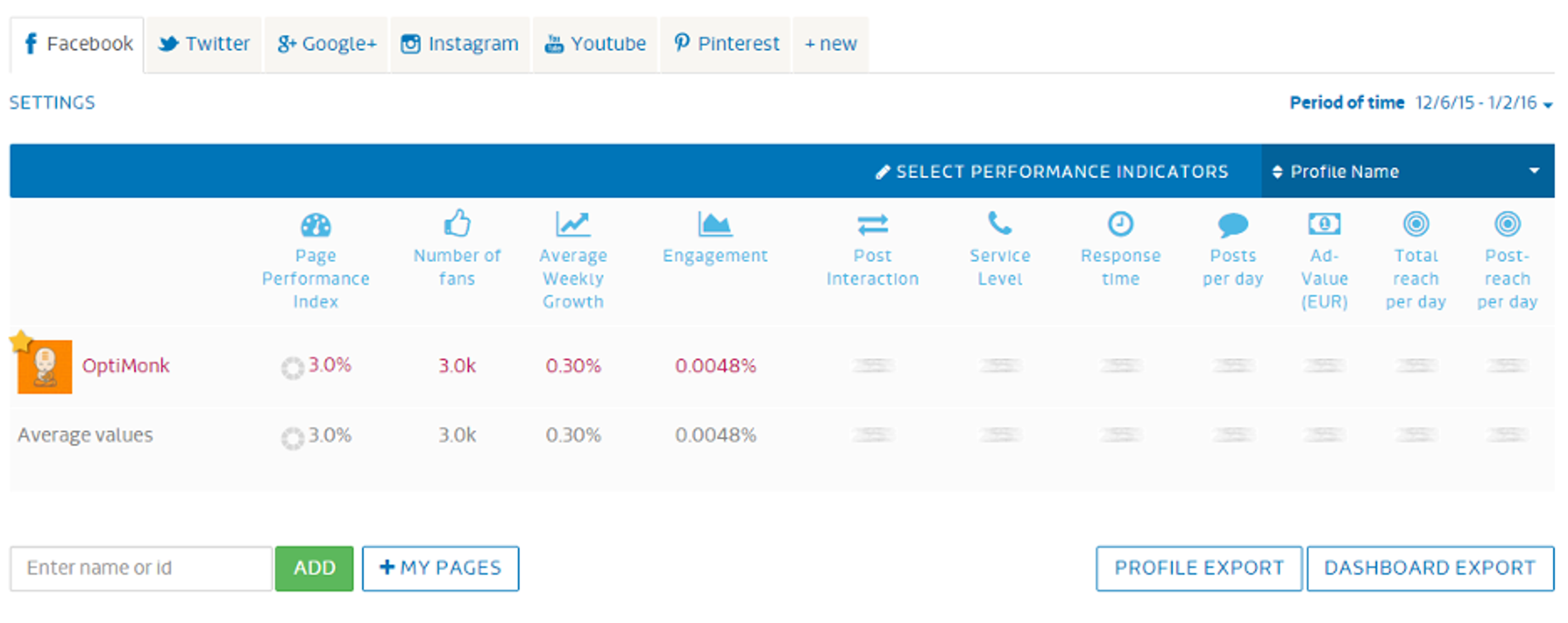Click the Post Interaction arrows icon
Screen dimensions: 1568x623
coord(873,225)
